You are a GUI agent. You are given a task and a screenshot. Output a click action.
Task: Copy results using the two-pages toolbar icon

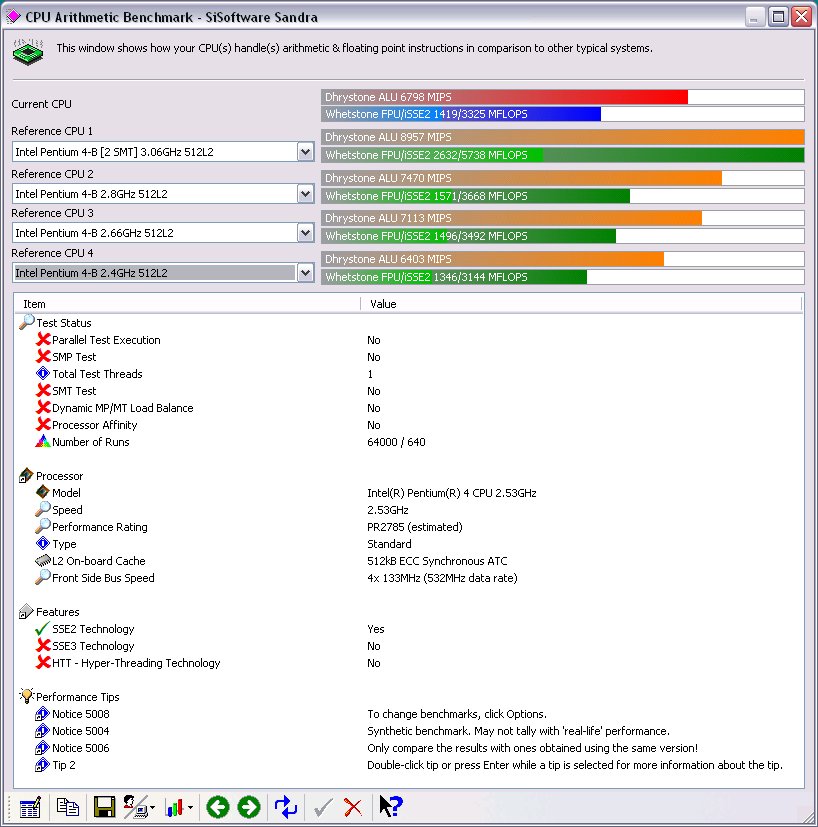(68, 807)
